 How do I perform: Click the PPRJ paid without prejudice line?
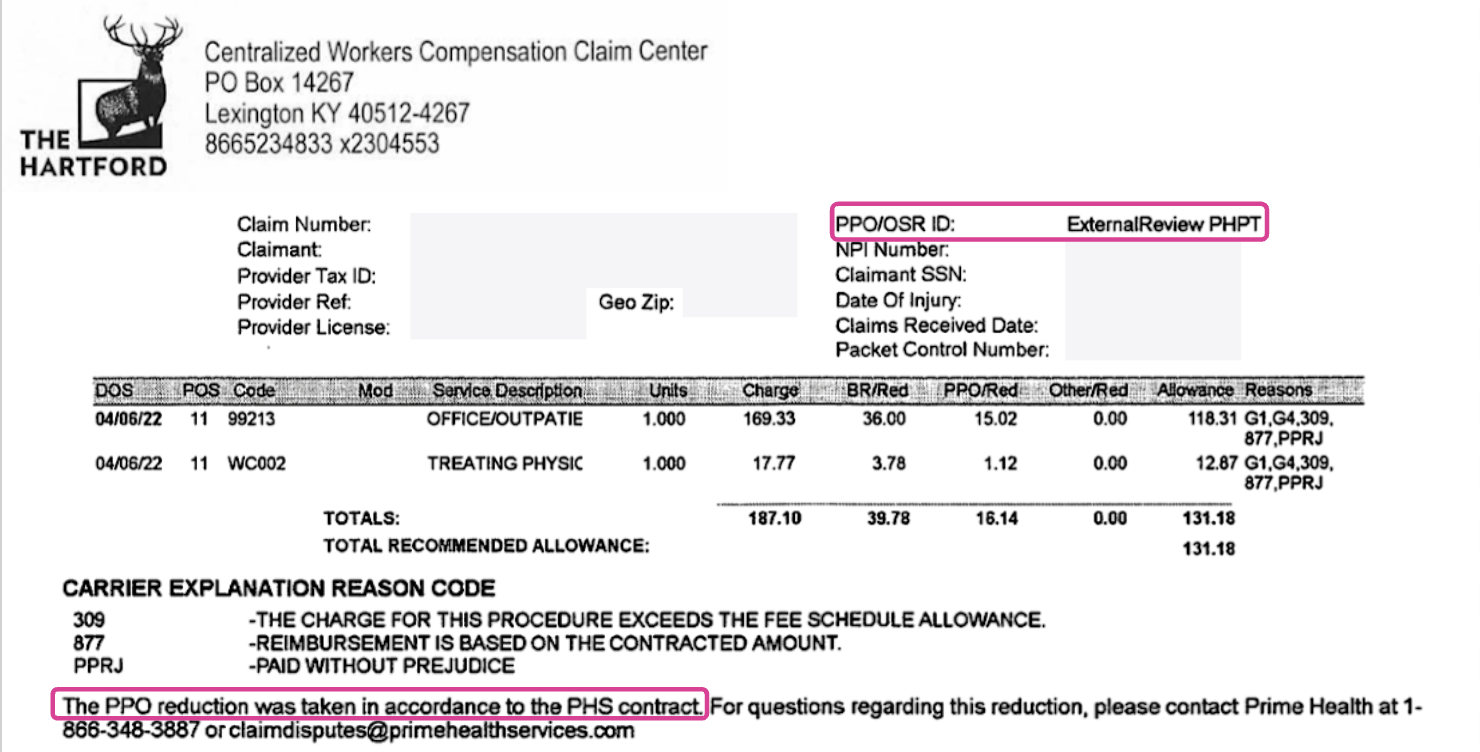(294, 665)
